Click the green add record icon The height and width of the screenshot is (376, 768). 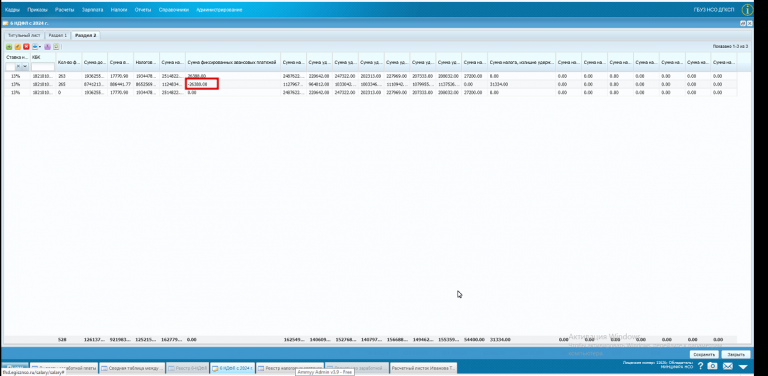(x=9, y=47)
